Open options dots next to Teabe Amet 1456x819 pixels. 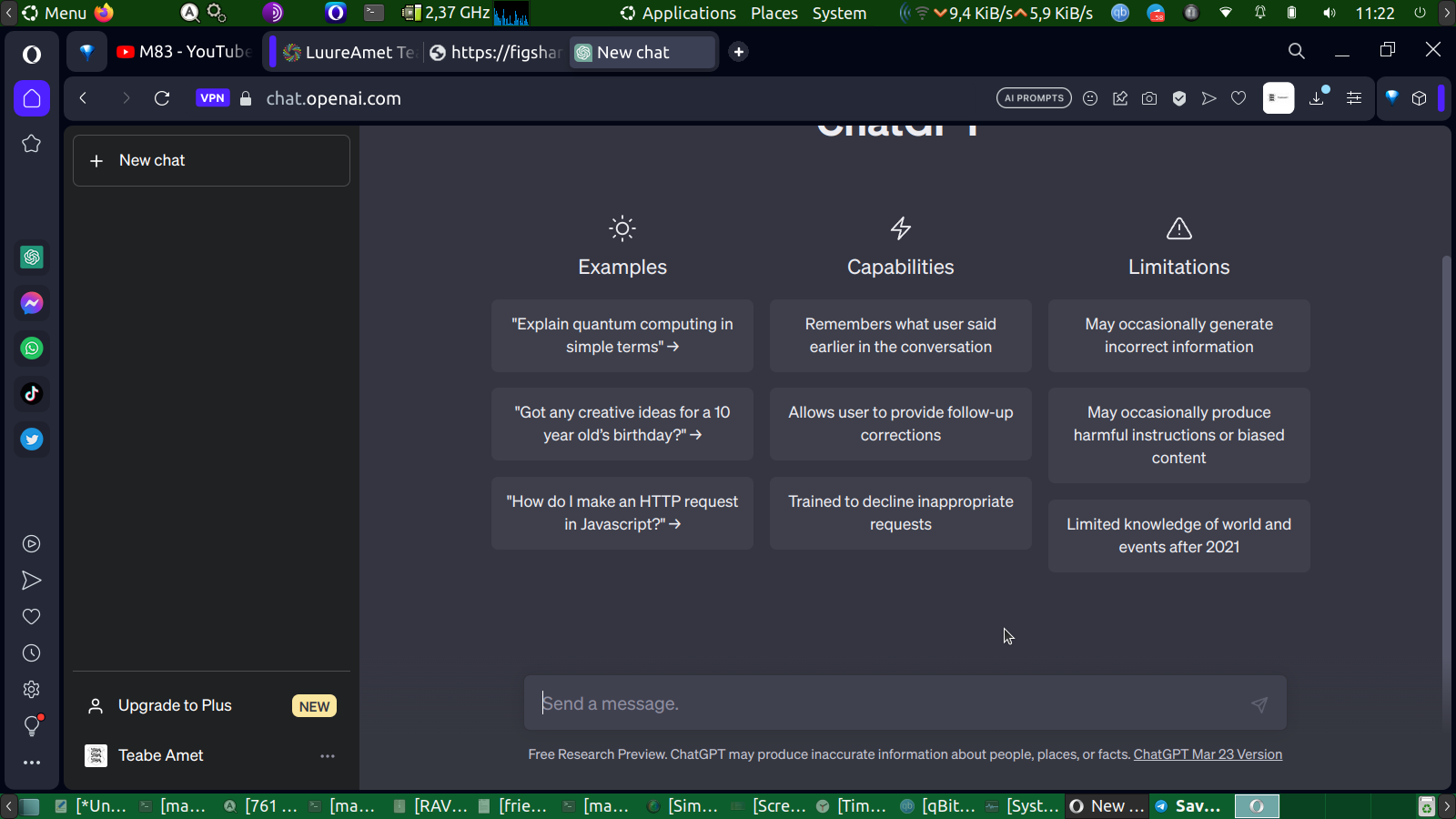point(328,756)
